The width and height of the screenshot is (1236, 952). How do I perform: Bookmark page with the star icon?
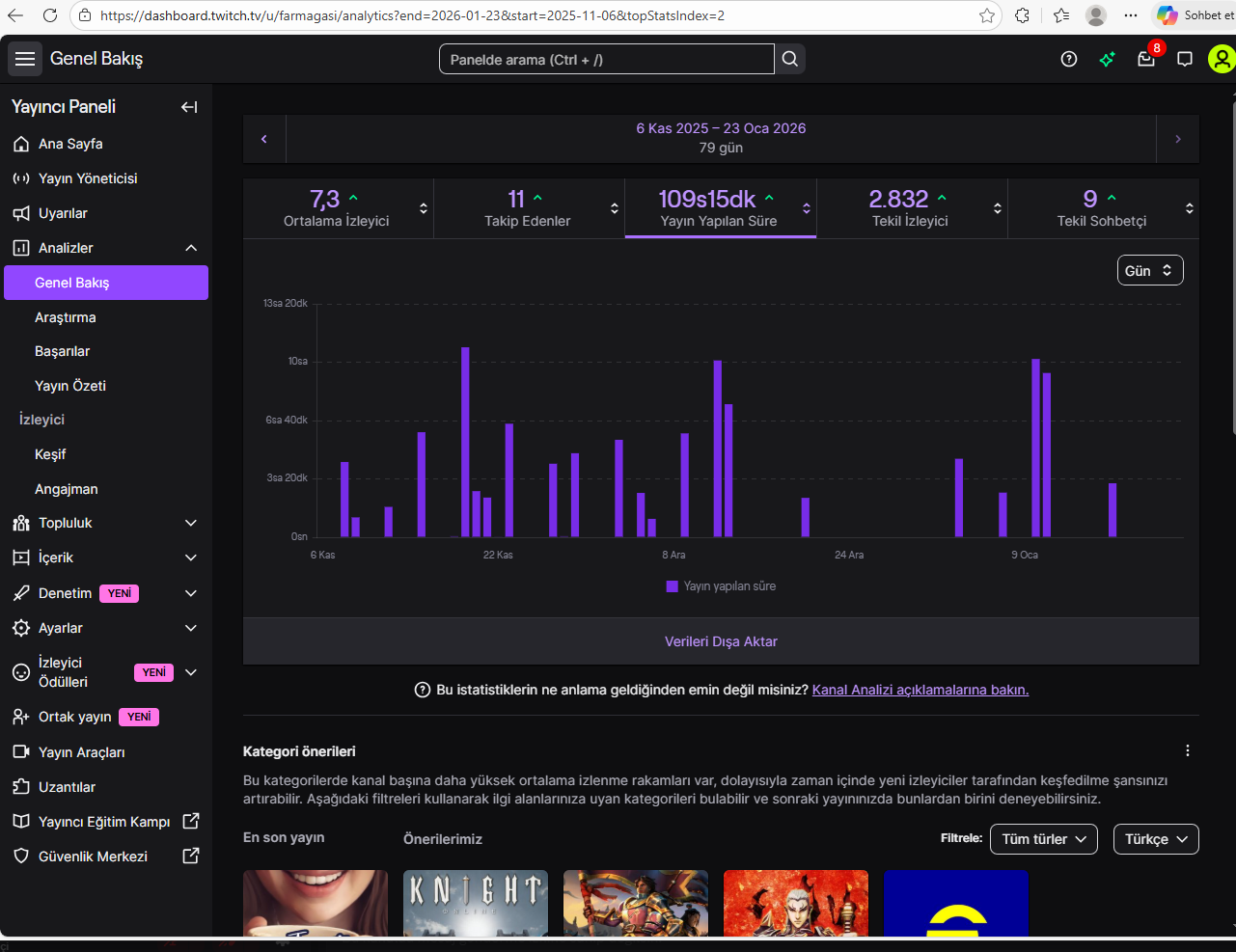[987, 15]
